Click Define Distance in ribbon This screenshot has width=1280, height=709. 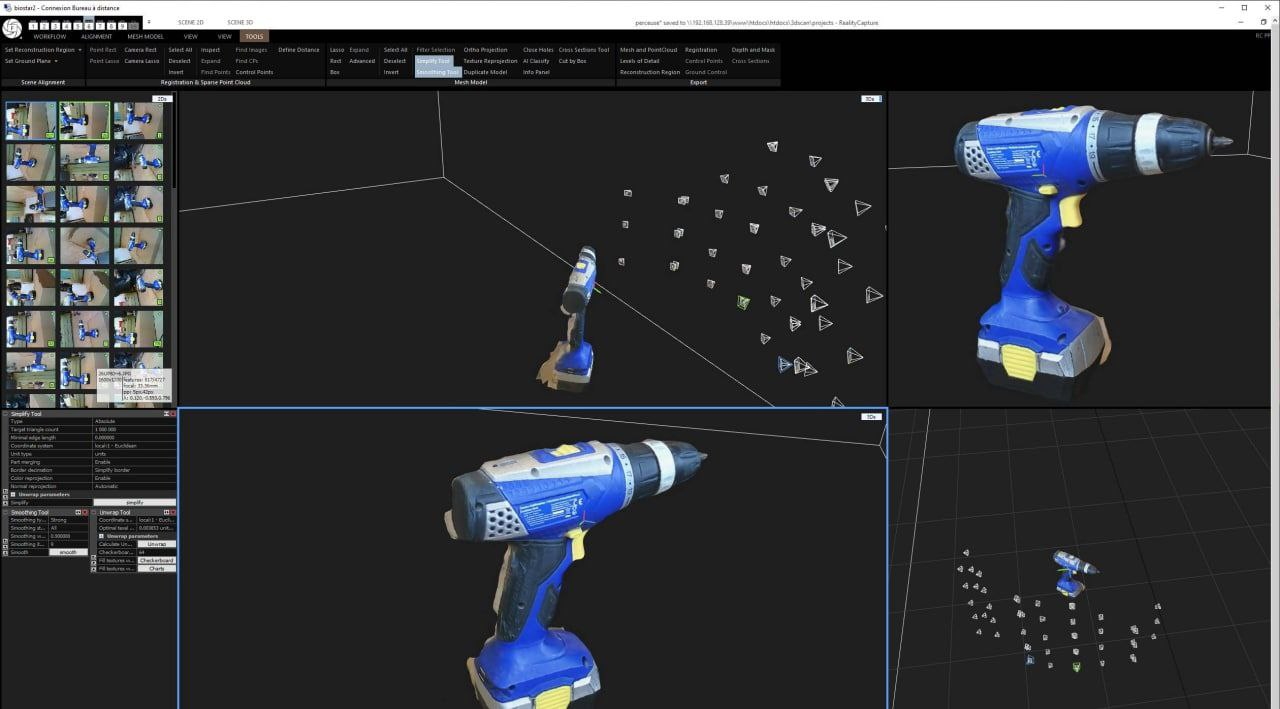click(x=299, y=50)
